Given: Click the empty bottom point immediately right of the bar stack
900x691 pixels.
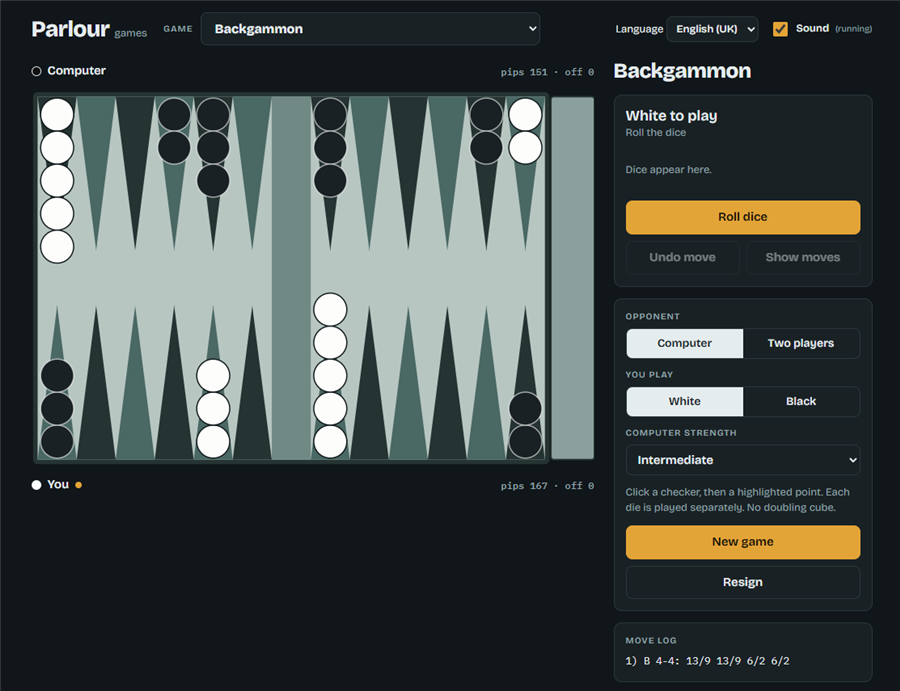Looking at the screenshot, I should tap(369, 383).
